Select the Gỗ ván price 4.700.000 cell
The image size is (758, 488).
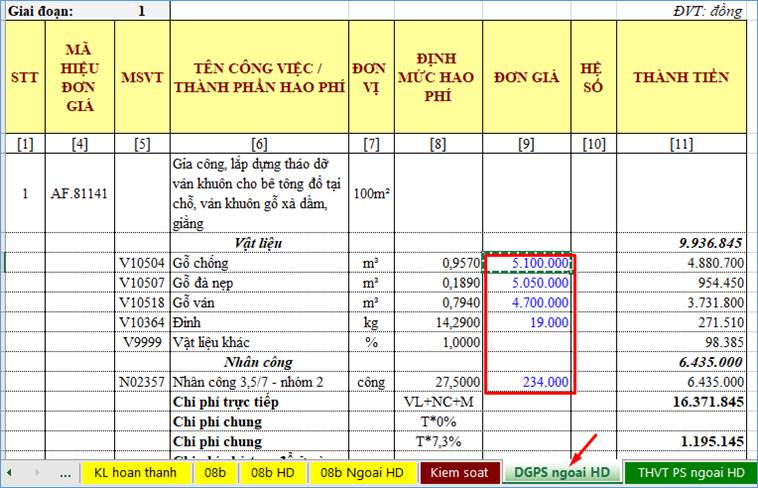click(x=528, y=302)
